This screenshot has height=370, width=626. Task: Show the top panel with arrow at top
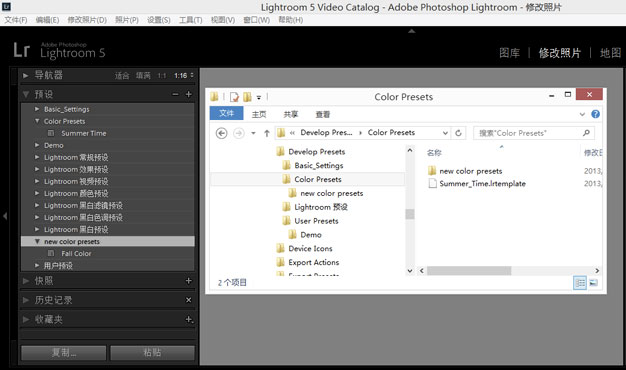[412, 31]
